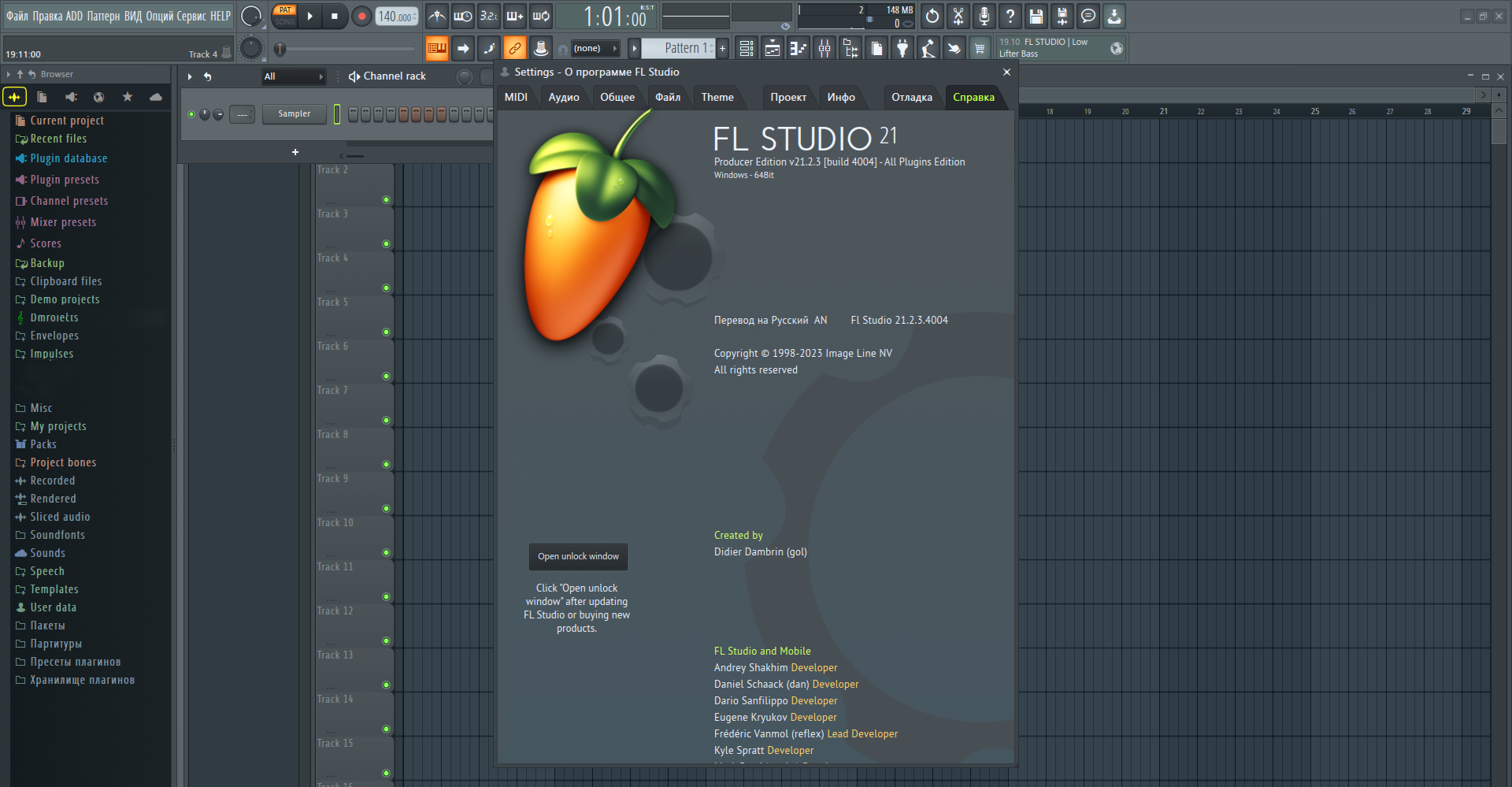Expand the channel rack menu arrow

coord(190,76)
